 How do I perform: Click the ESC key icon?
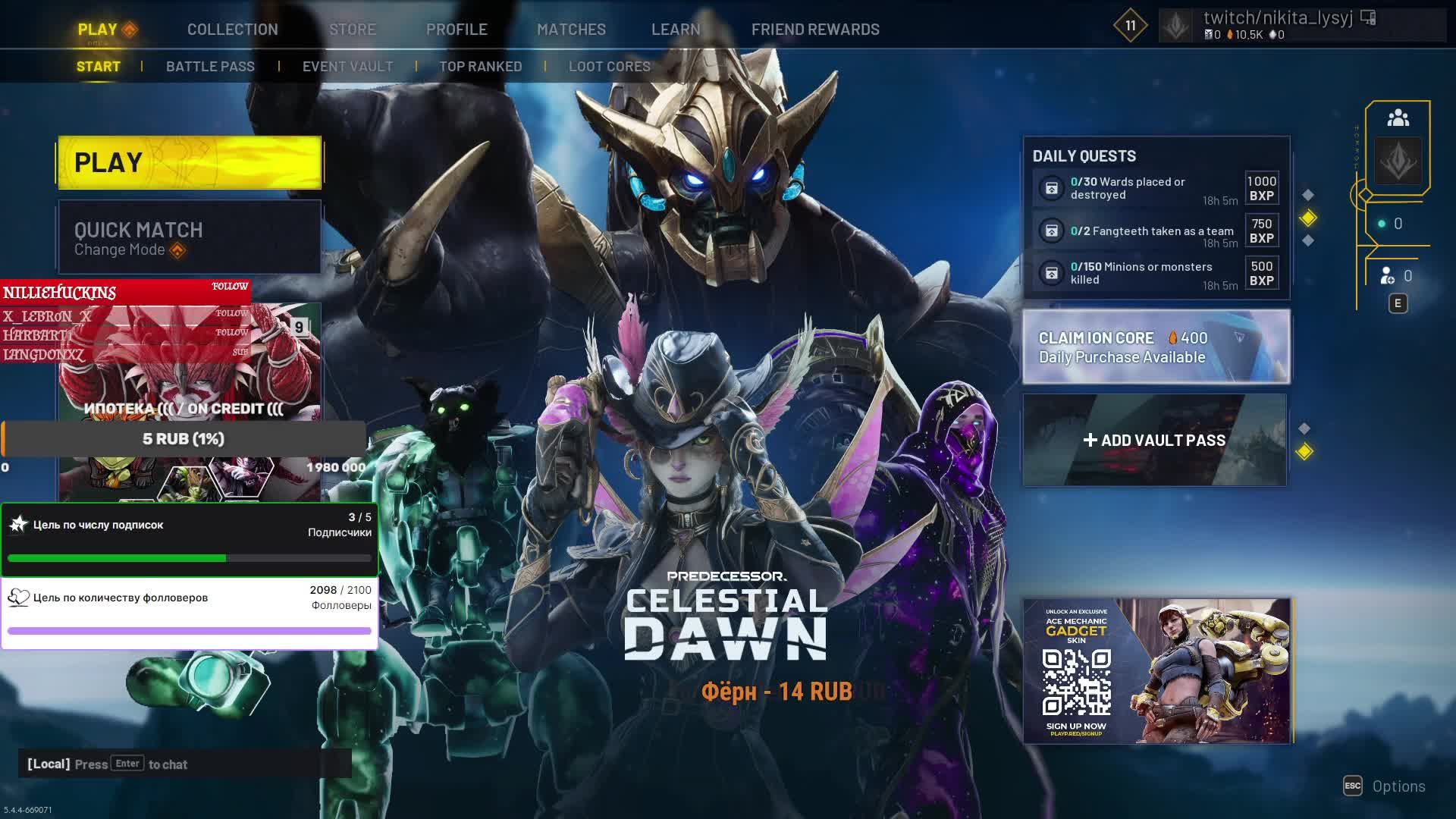coord(1353,786)
